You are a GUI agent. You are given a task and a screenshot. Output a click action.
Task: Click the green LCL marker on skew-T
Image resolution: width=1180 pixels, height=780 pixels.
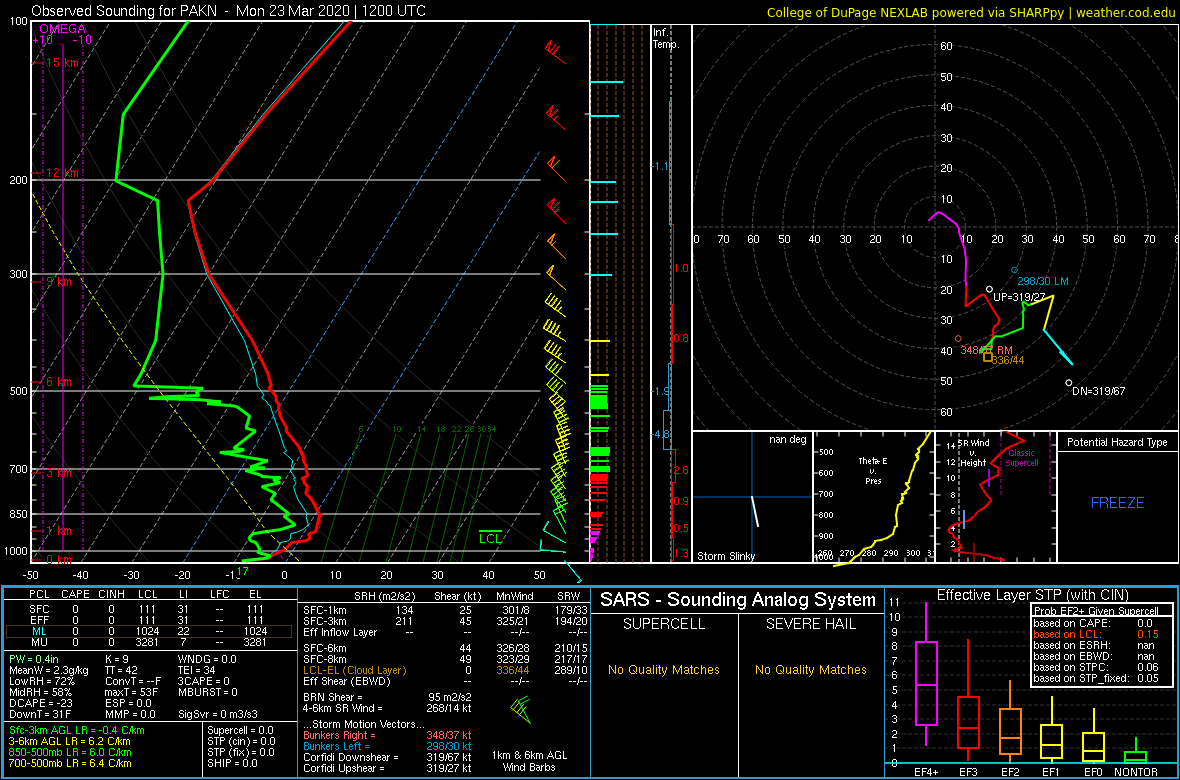click(x=490, y=537)
